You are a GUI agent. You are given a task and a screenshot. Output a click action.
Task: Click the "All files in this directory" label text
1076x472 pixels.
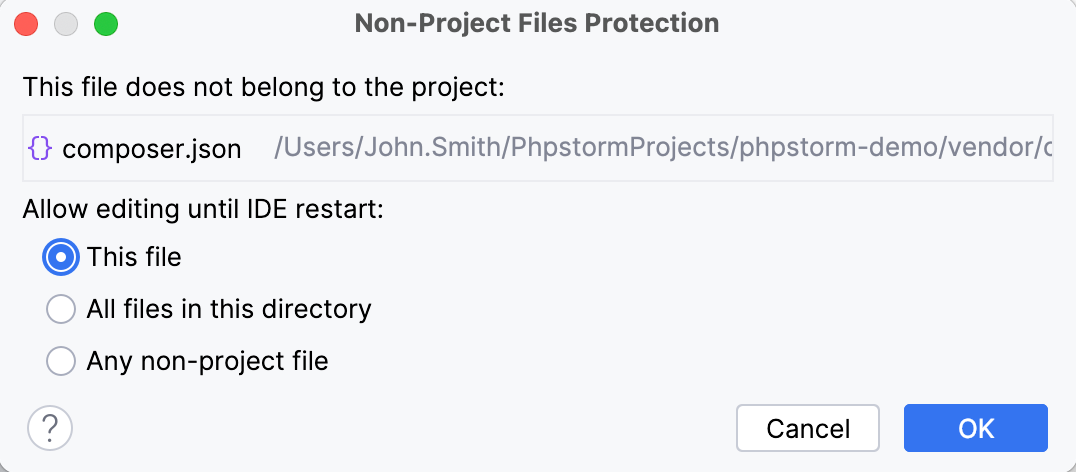229,309
